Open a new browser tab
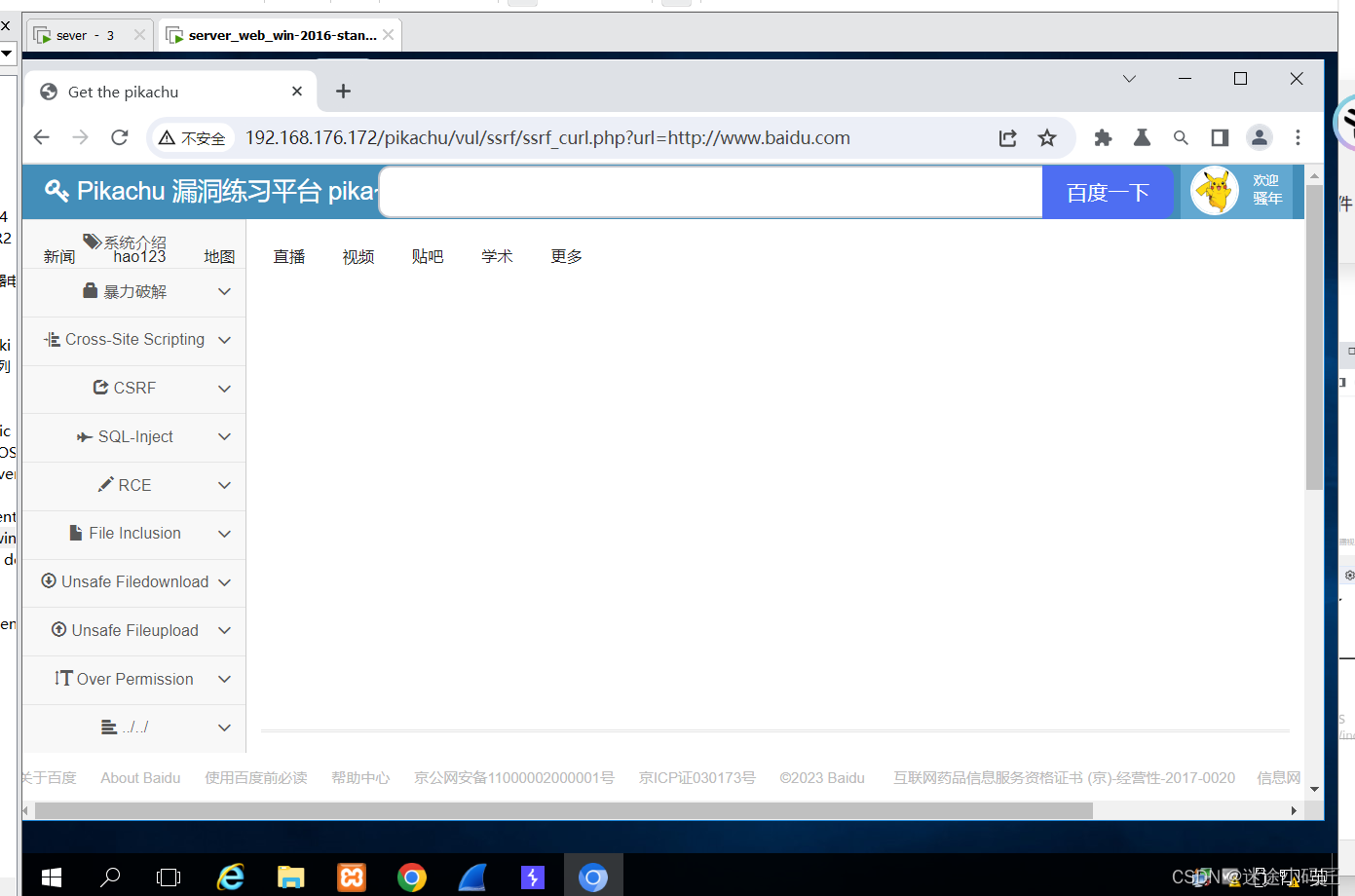 [x=343, y=92]
